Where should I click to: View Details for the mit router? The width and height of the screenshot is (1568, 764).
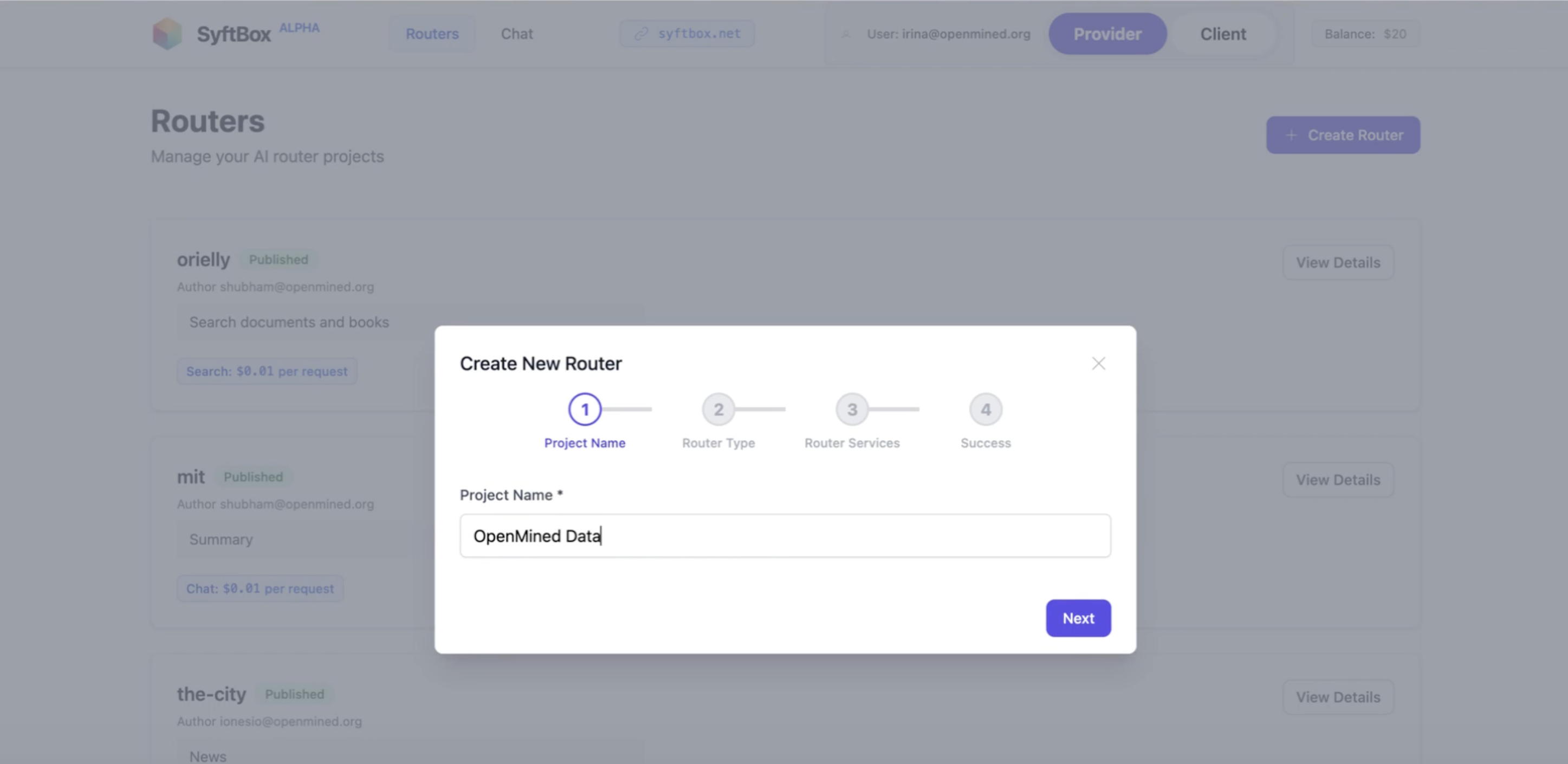point(1338,480)
